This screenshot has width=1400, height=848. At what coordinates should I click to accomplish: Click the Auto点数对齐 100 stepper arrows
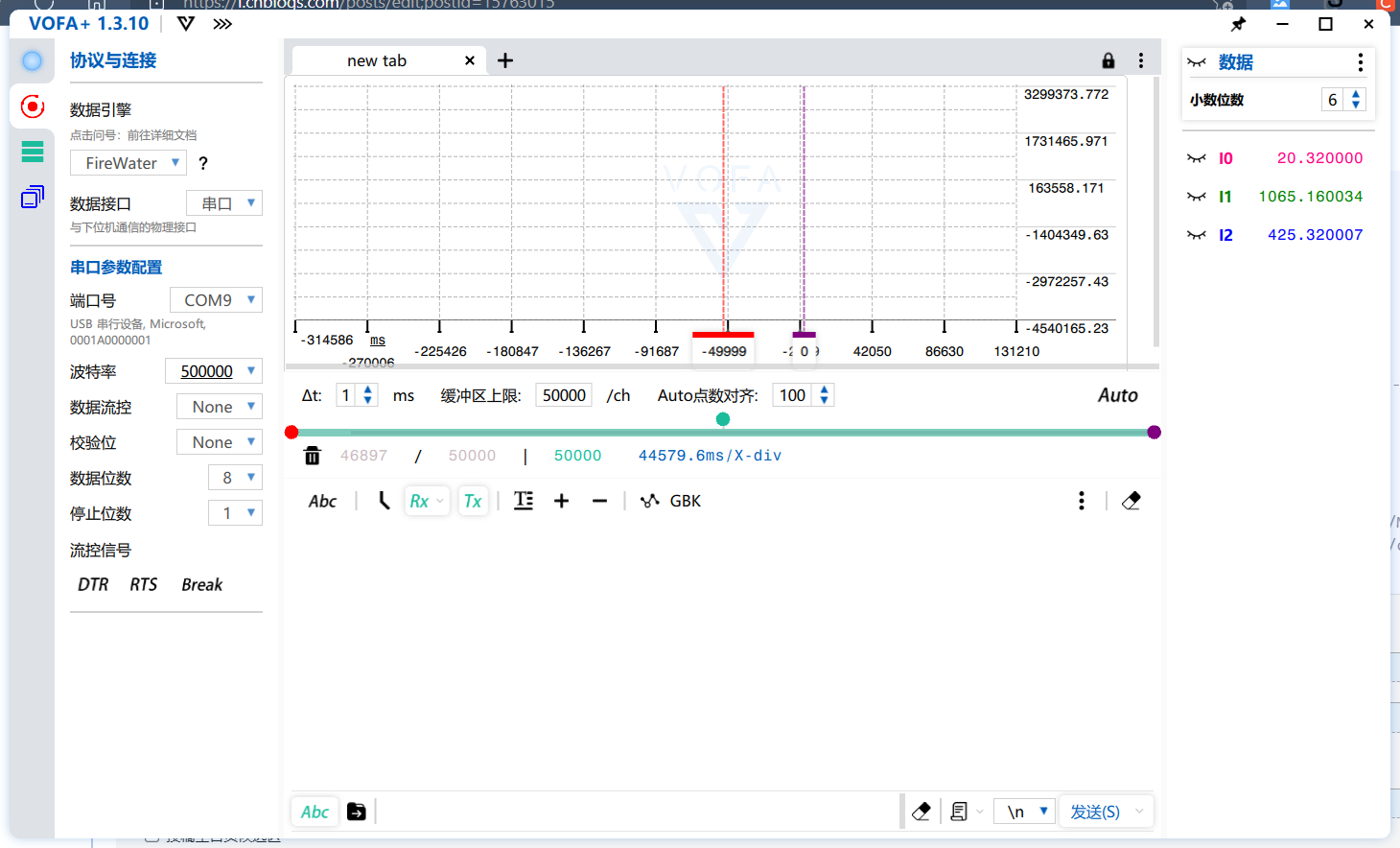click(x=824, y=395)
